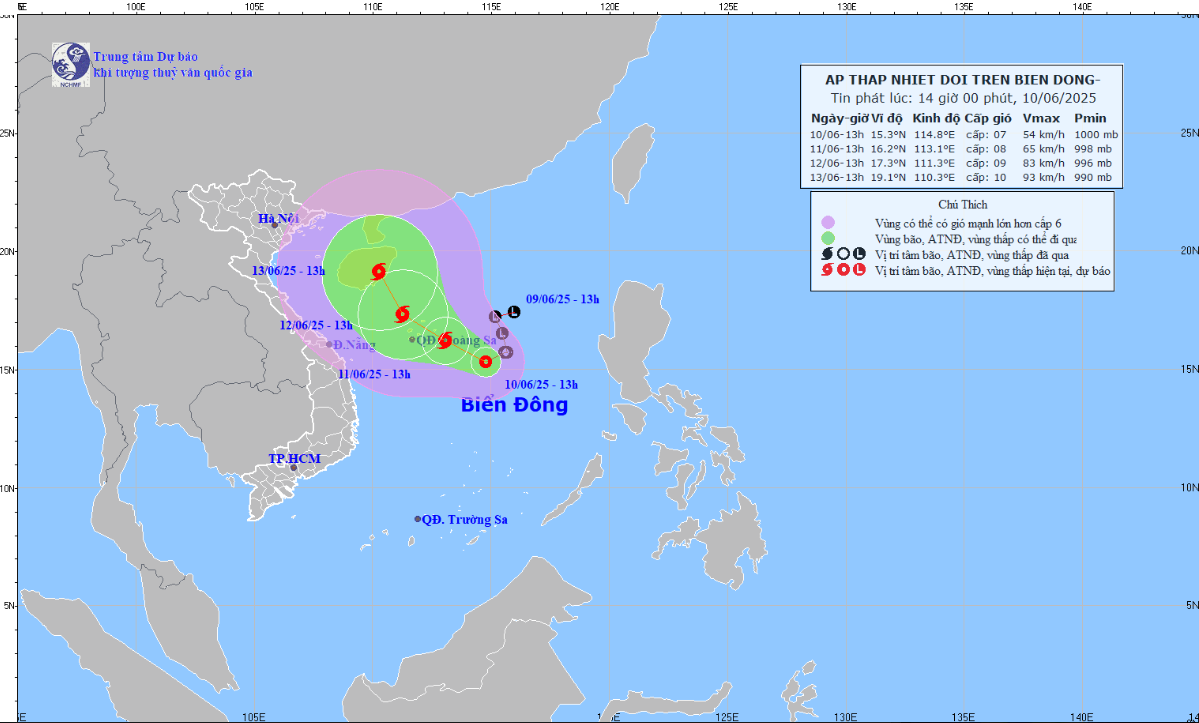Click the Hà Nội city dot on the map
Screen dimensions: 1199x723
tap(275, 225)
